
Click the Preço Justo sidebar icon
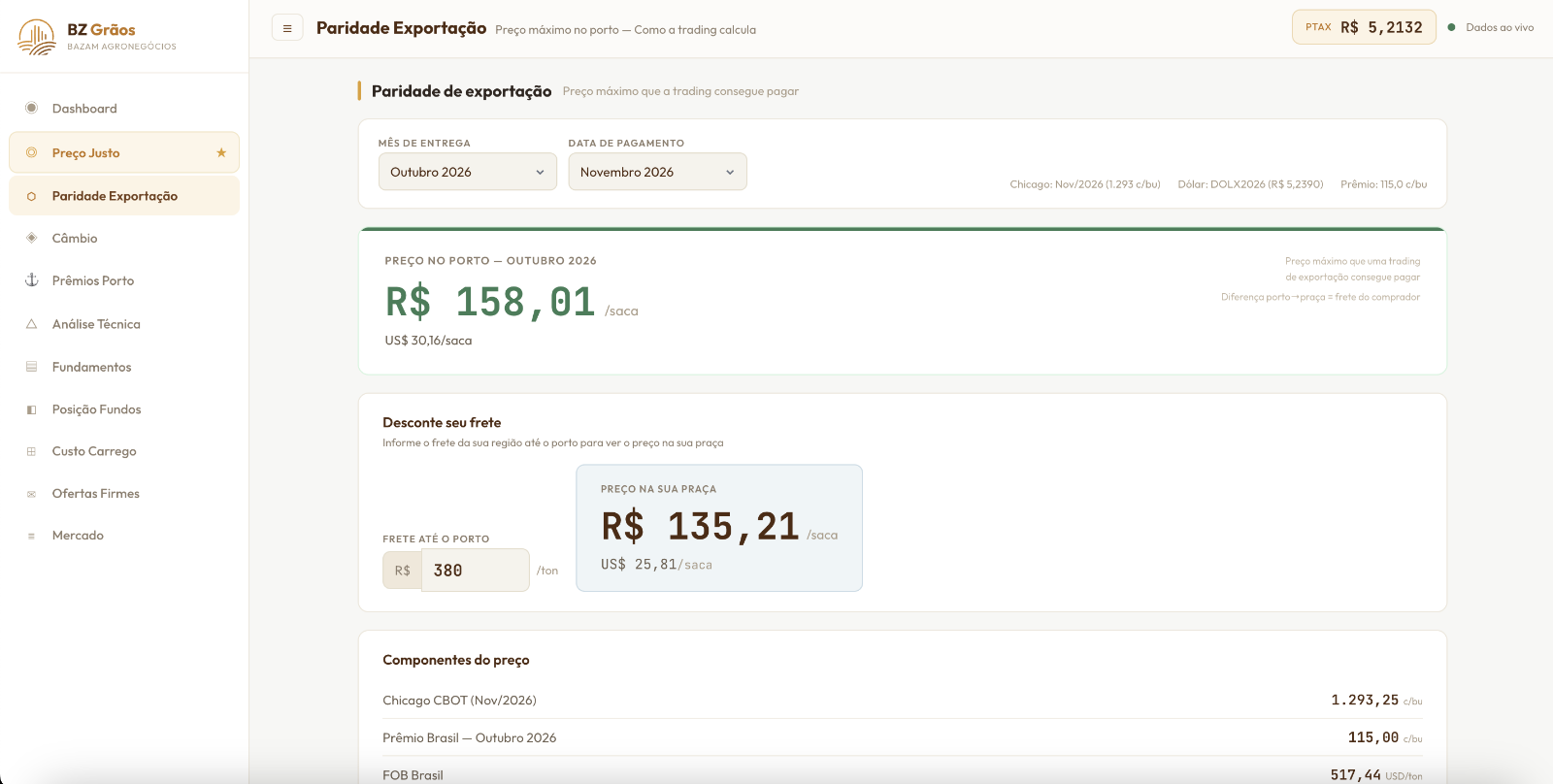point(32,152)
